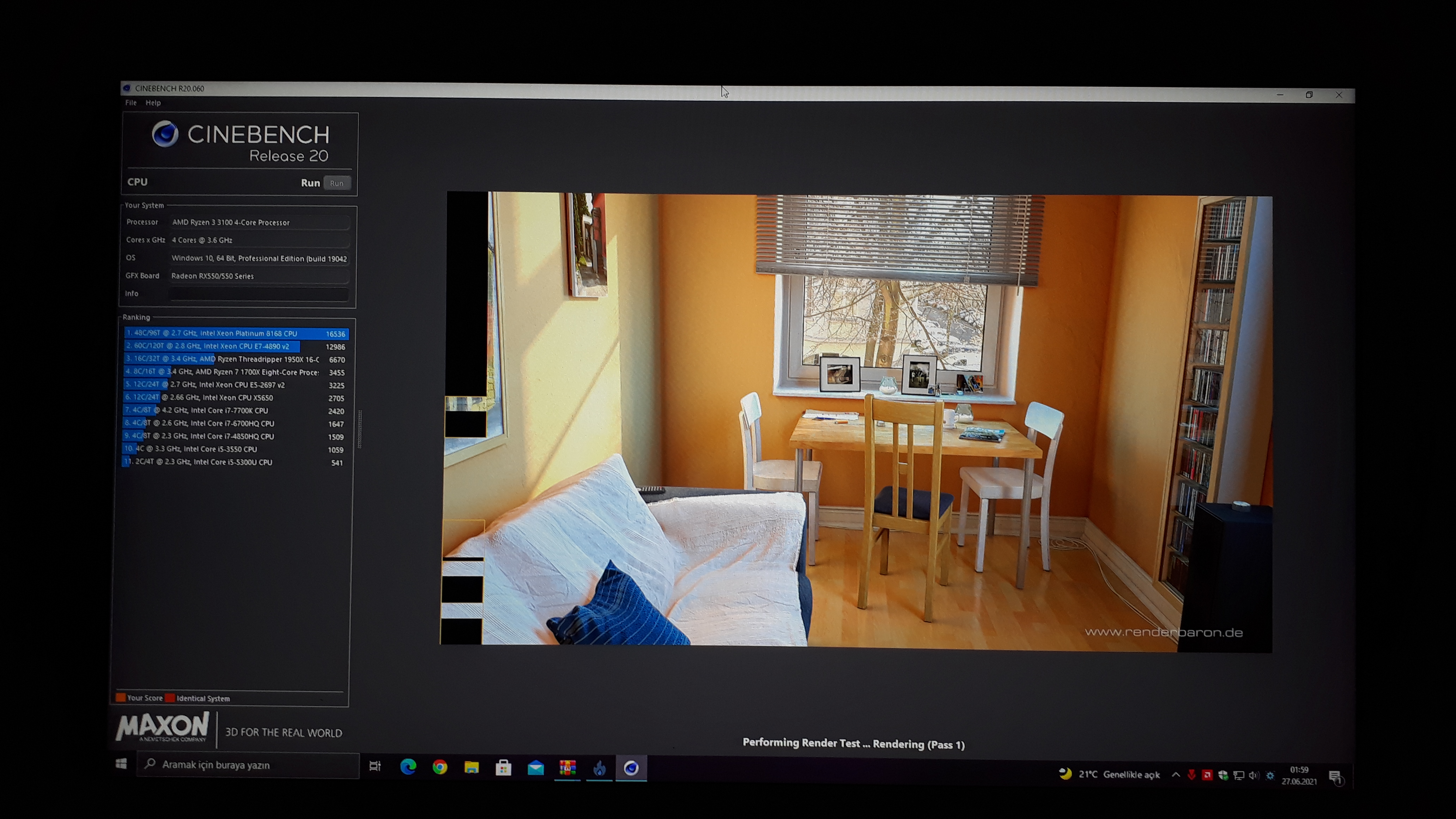1456x819 pixels.
Task: Click the Cinebench title bar app icon
Action: (x=127, y=88)
